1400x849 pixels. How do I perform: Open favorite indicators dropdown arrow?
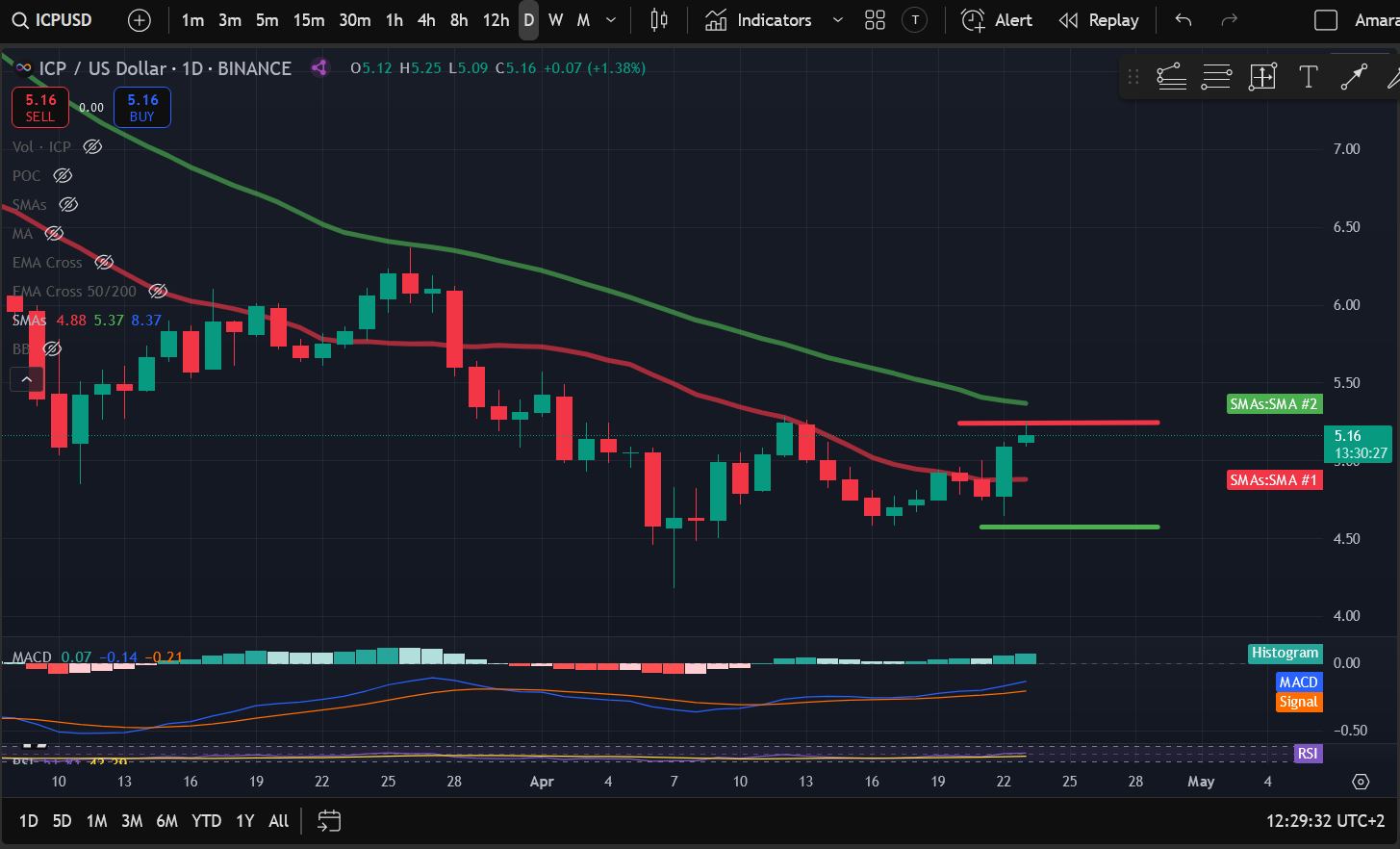point(837,20)
